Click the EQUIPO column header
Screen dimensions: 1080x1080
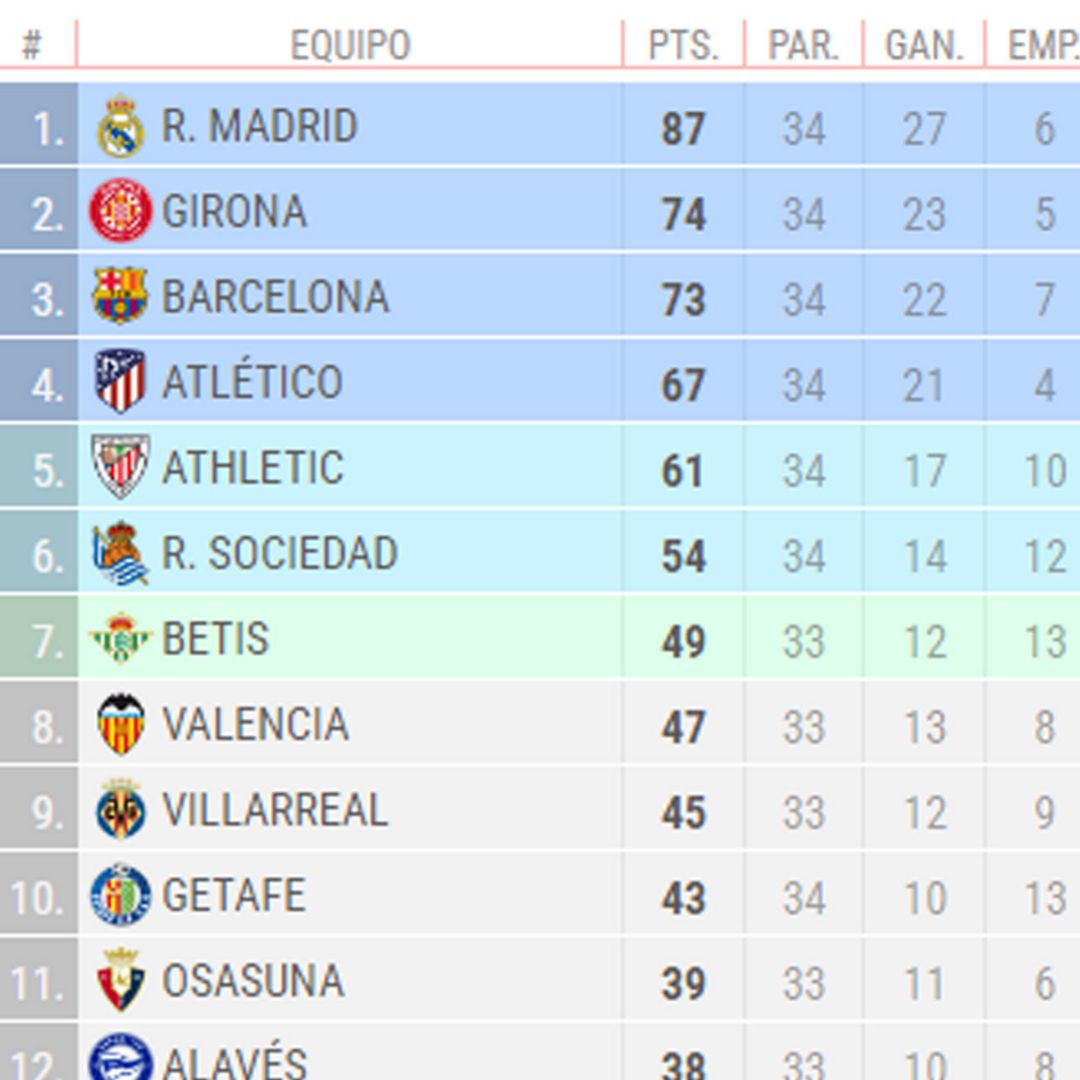pyautogui.click(x=351, y=45)
